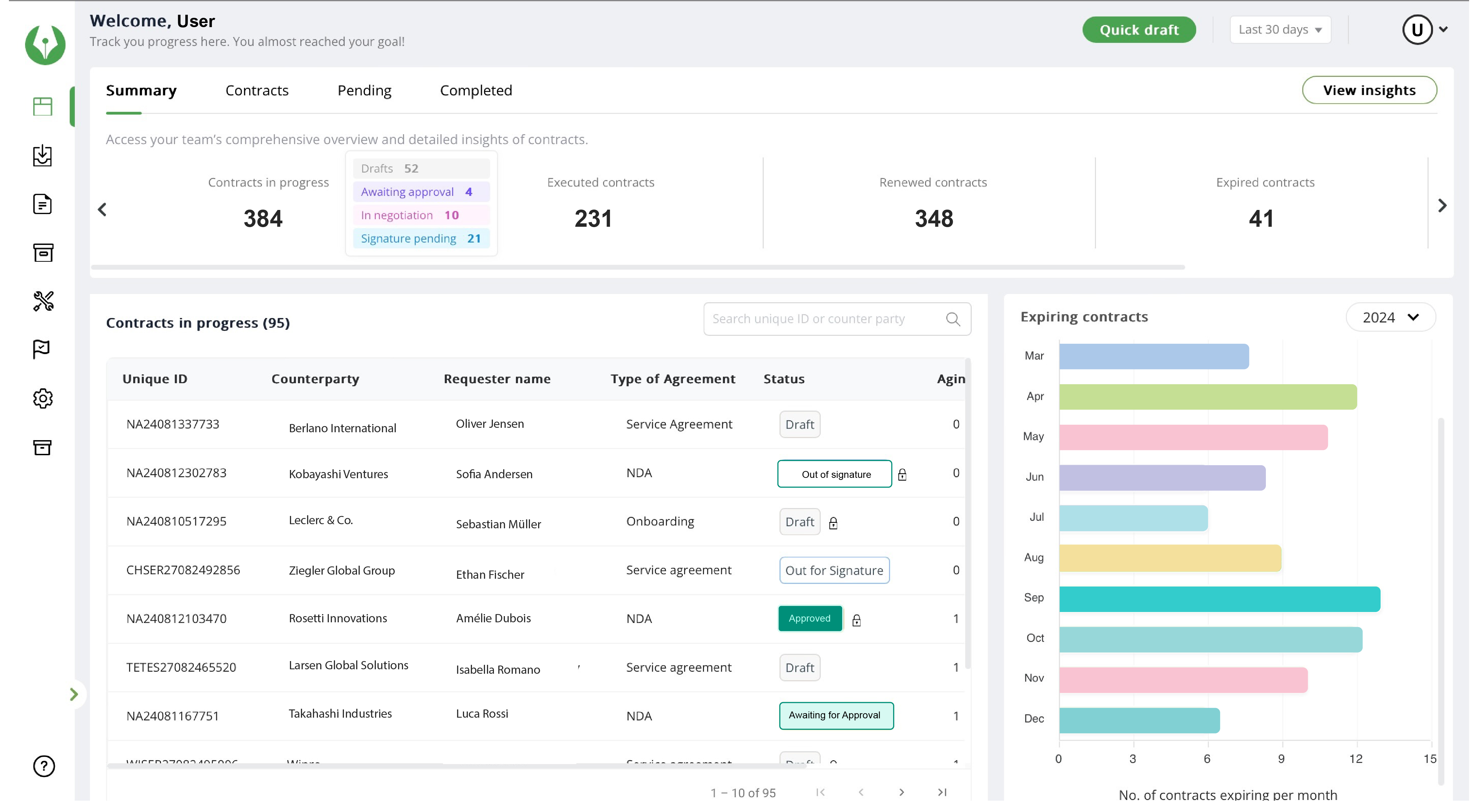Viewport: 1478px width, 812px height.
Task: Open the flag sidebar icon
Action: 41,349
